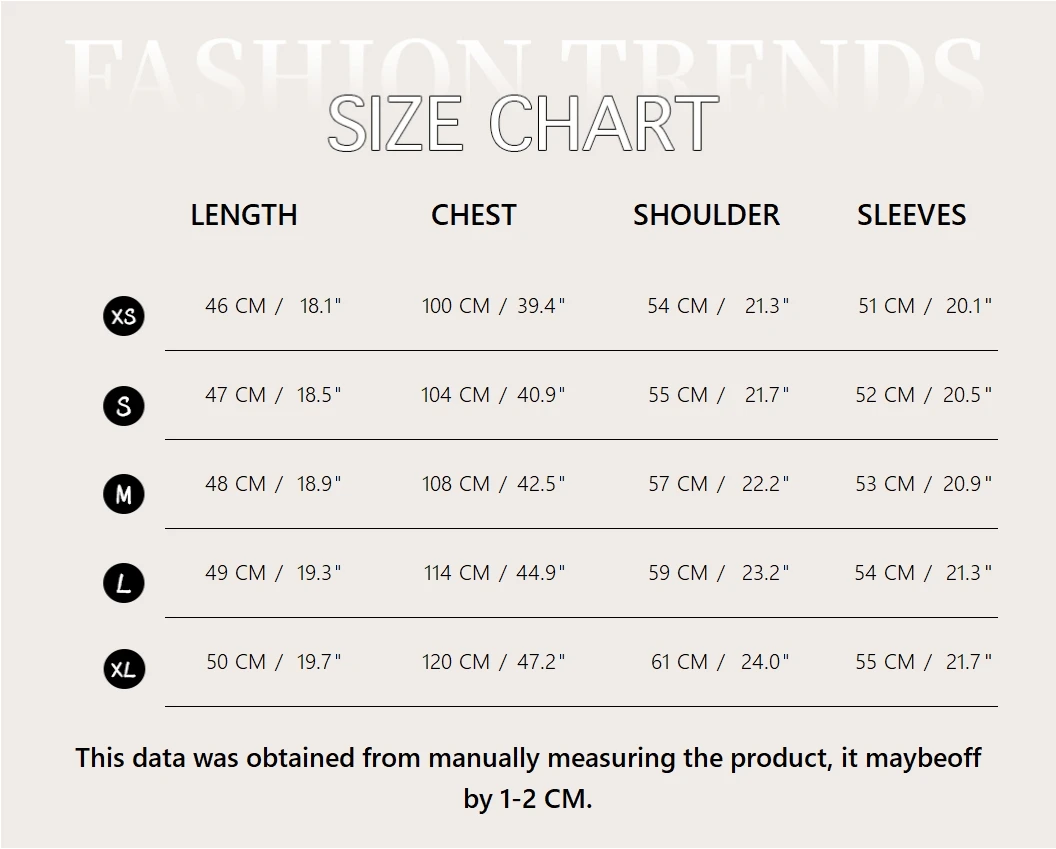Click the S size badge icon
Viewport: 1056px width, 849px height.
(124, 405)
